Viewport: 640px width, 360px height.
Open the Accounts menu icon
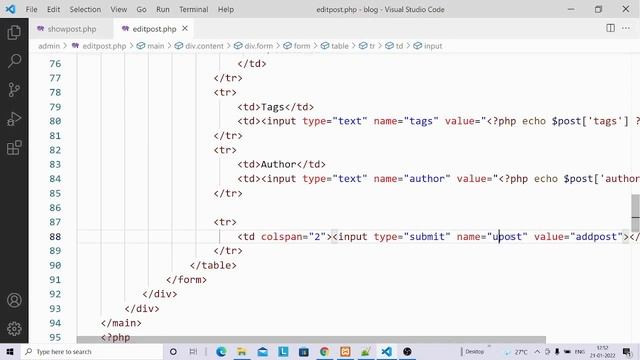14,300
